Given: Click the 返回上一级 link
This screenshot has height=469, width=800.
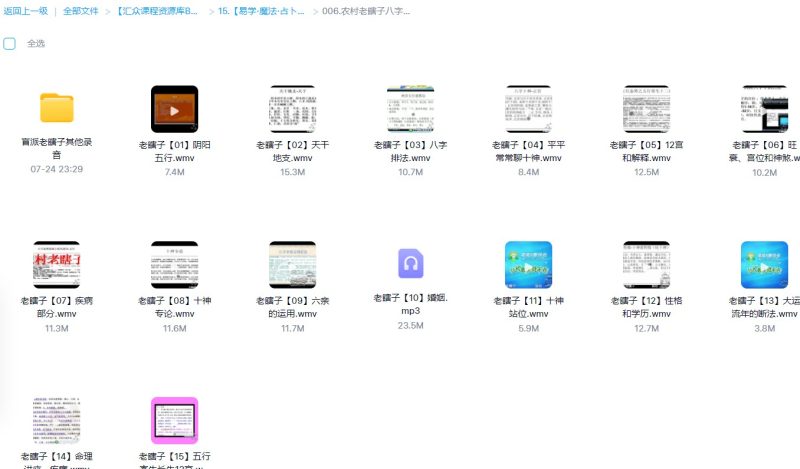Looking at the screenshot, I should click(x=25, y=11).
